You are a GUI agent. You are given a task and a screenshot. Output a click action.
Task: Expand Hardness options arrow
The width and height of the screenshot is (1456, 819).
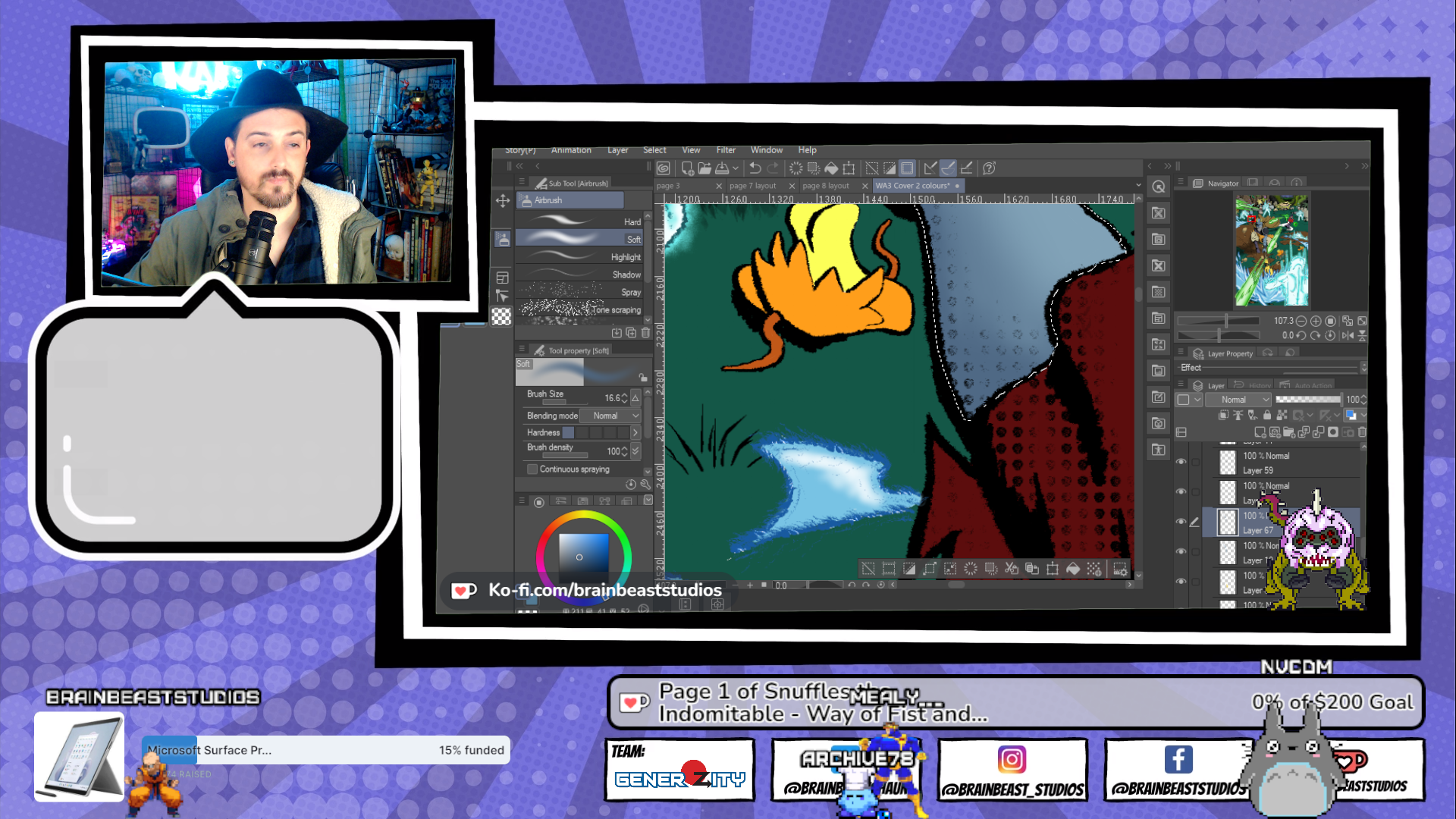point(635,432)
